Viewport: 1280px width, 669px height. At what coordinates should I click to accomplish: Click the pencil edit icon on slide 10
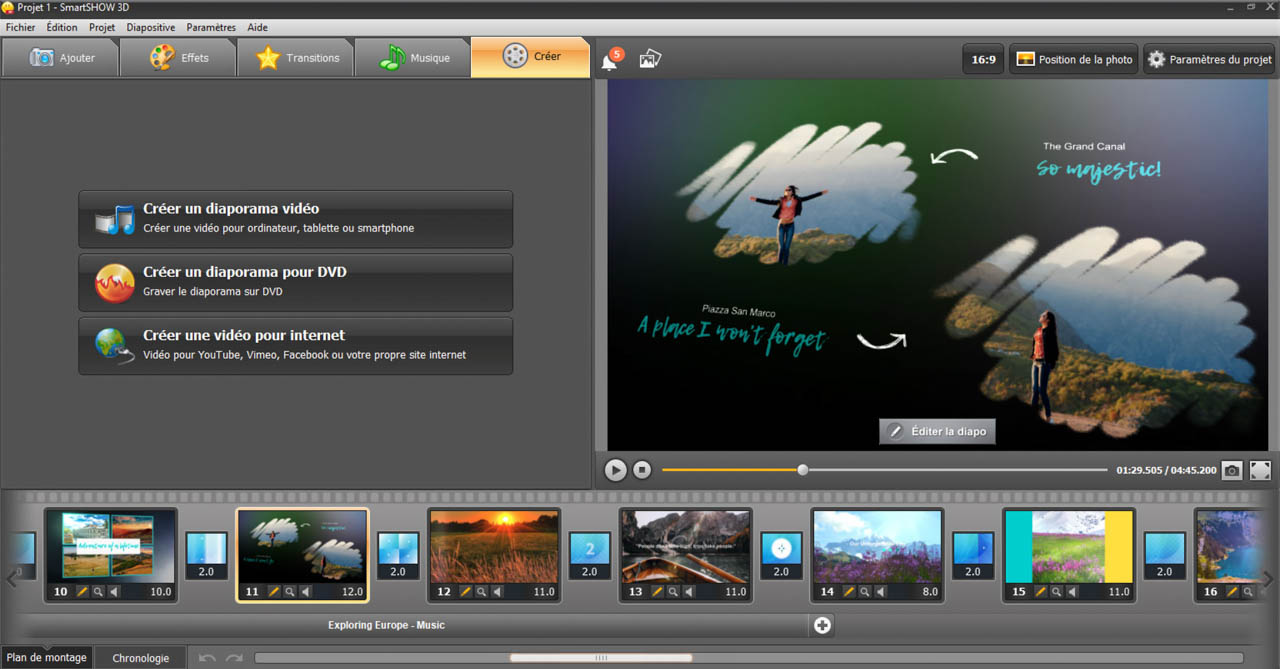click(83, 592)
